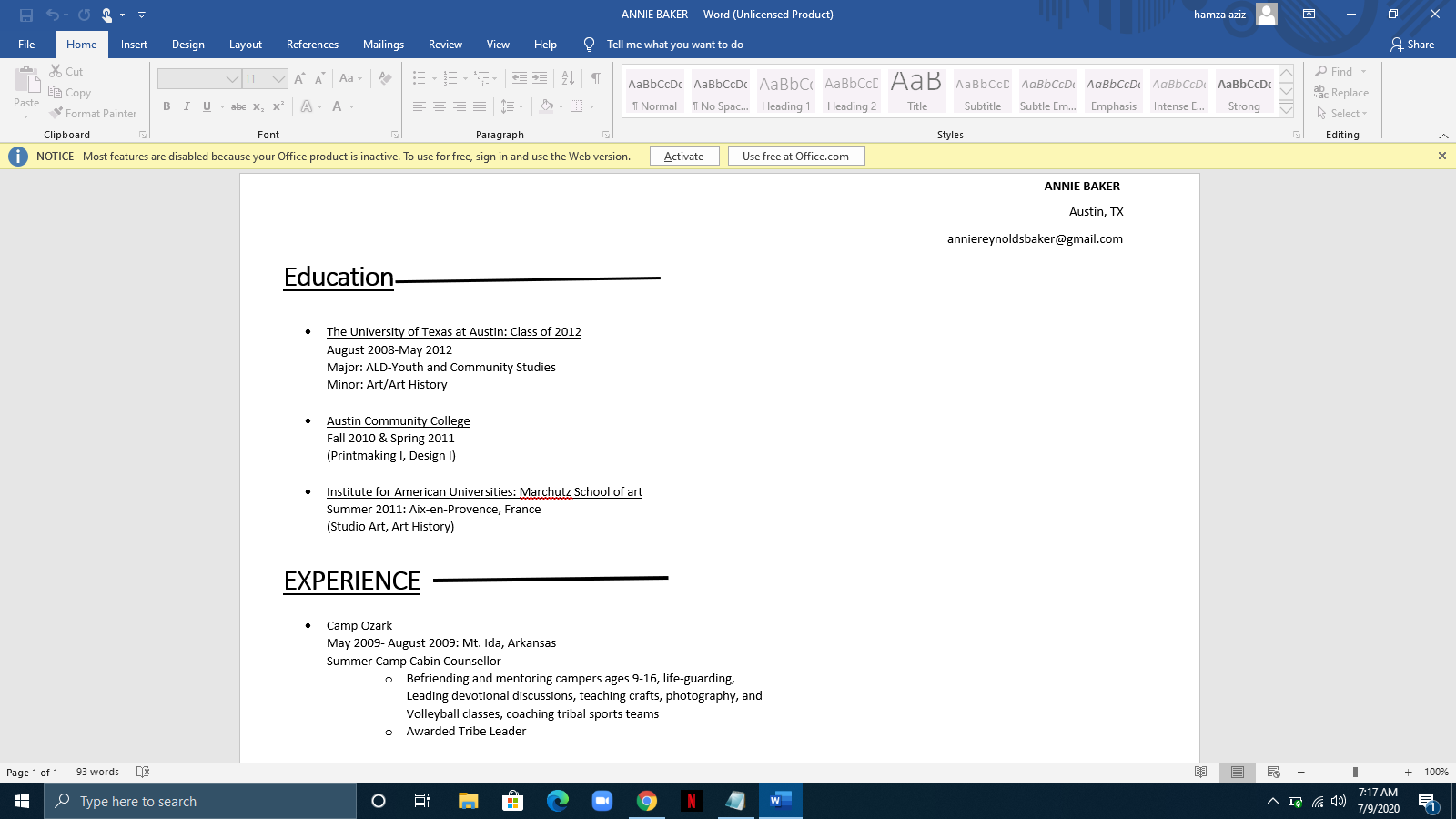Image resolution: width=1456 pixels, height=819 pixels.
Task: Click the Subscript button
Action: coord(258,106)
